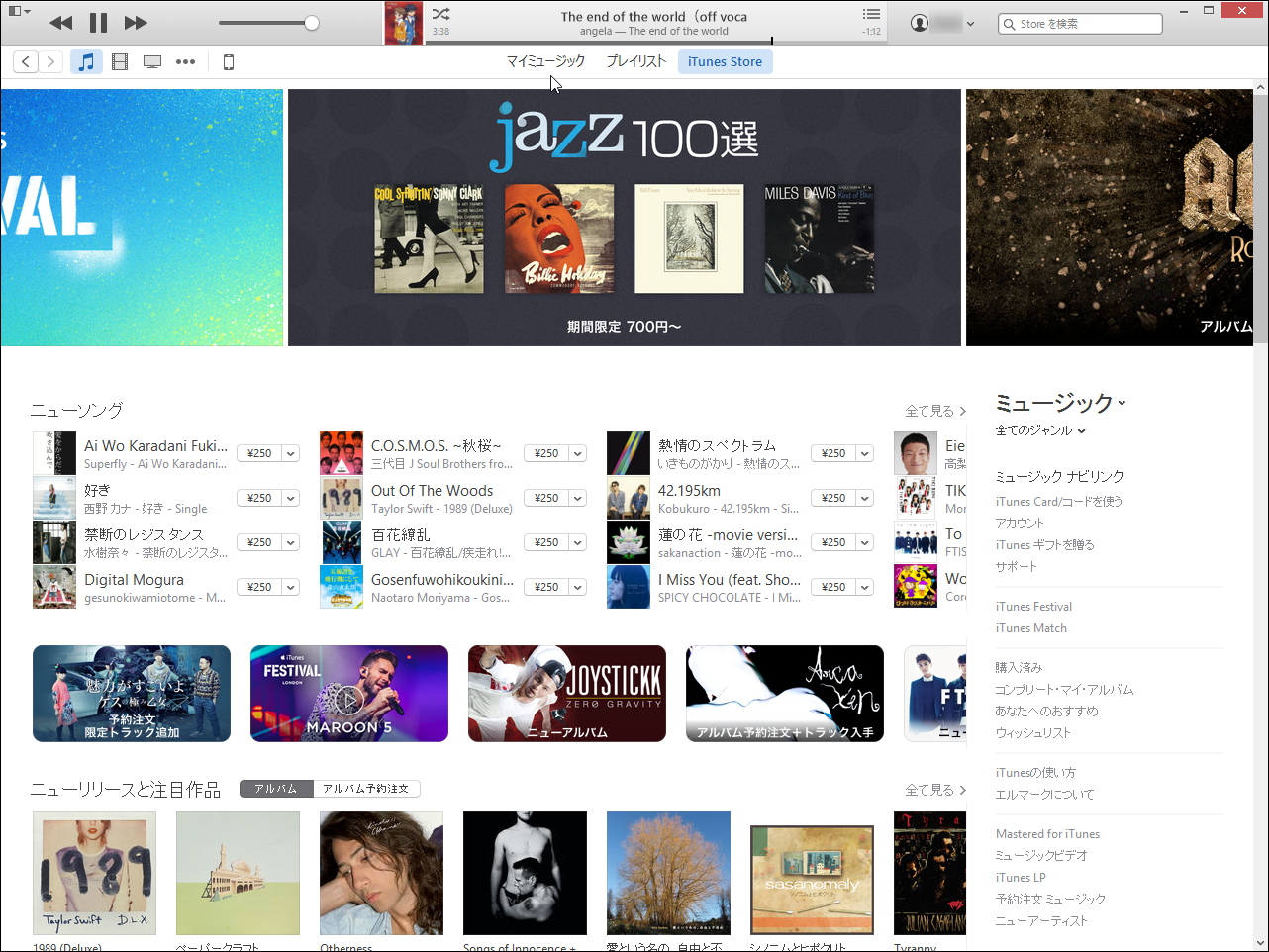This screenshot has width=1269, height=952.
Task: Click the account avatar icon
Action: click(x=921, y=23)
